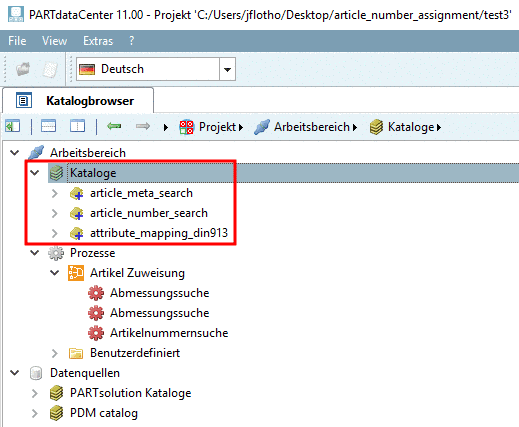Open the question mark help menu
This screenshot has width=519, height=427.
coord(131,41)
